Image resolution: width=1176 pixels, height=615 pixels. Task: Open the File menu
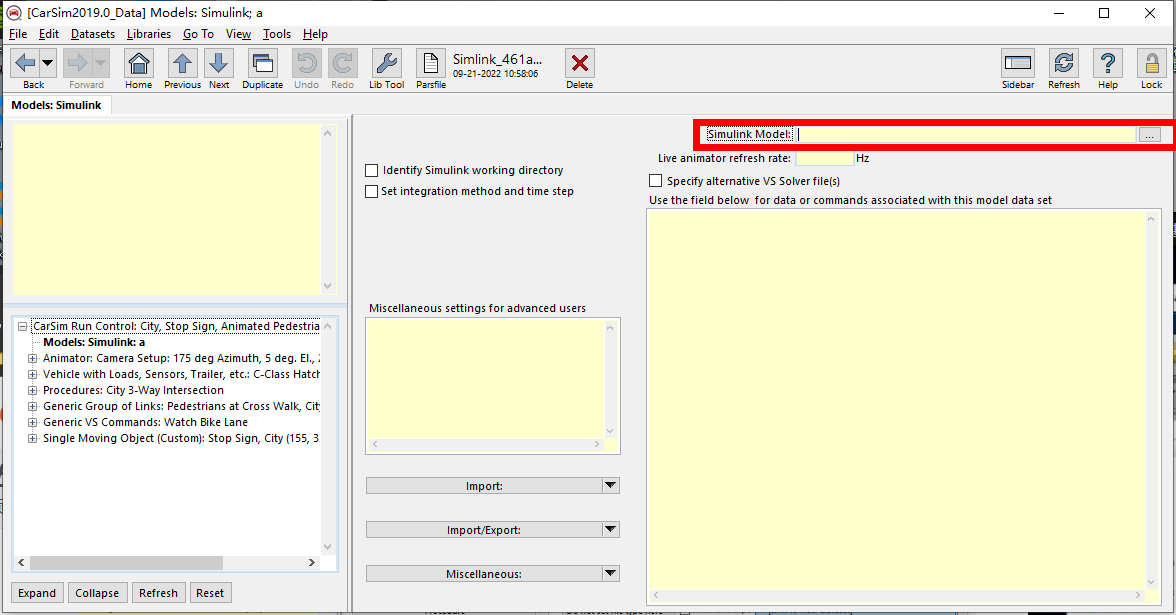tap(18, 34)
